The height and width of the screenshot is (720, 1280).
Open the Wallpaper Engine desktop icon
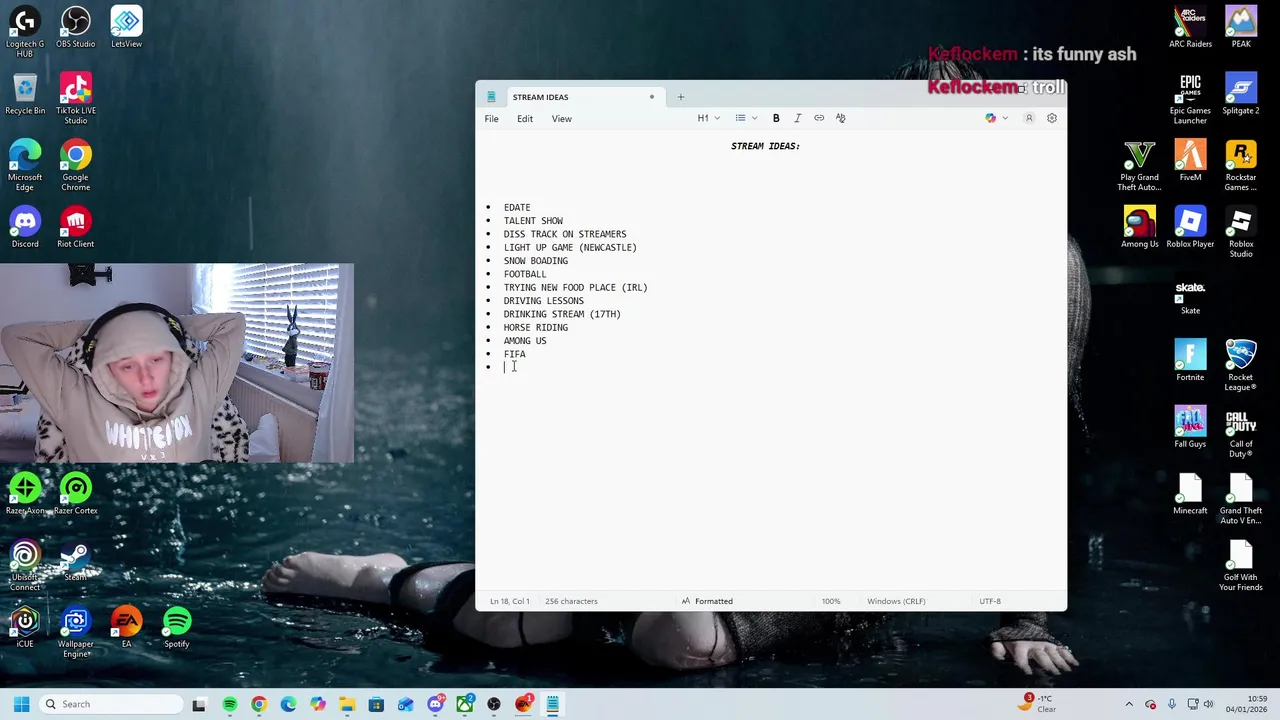click(x=75, y=633)
